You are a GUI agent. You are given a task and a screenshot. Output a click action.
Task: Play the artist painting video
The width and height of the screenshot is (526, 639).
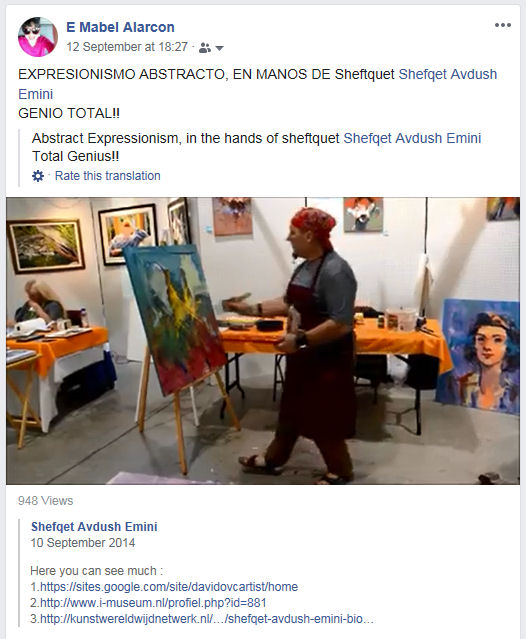click(263, 341)
